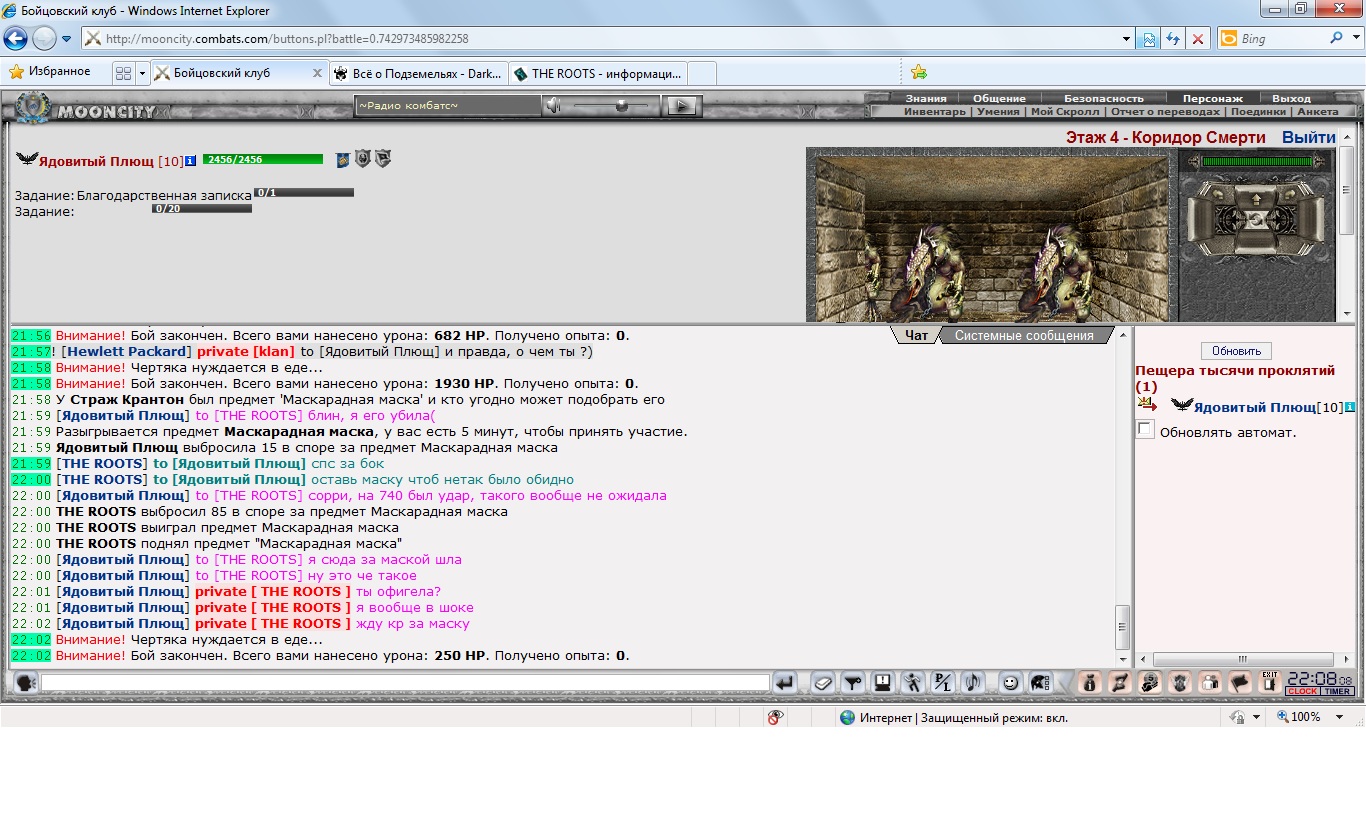Click the running figure icon in chat toolbar
Viewport: 1366px width, 840px height.
[912, 683]
